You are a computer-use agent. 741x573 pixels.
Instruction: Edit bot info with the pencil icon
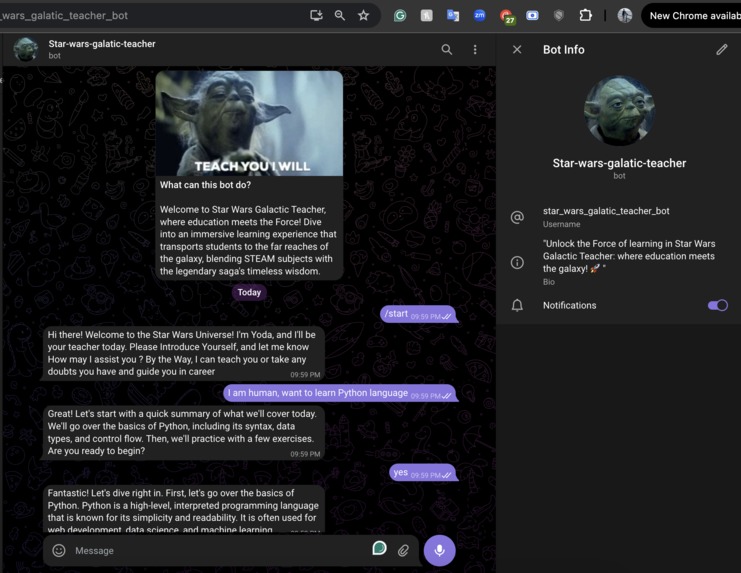tap(722, 50)
